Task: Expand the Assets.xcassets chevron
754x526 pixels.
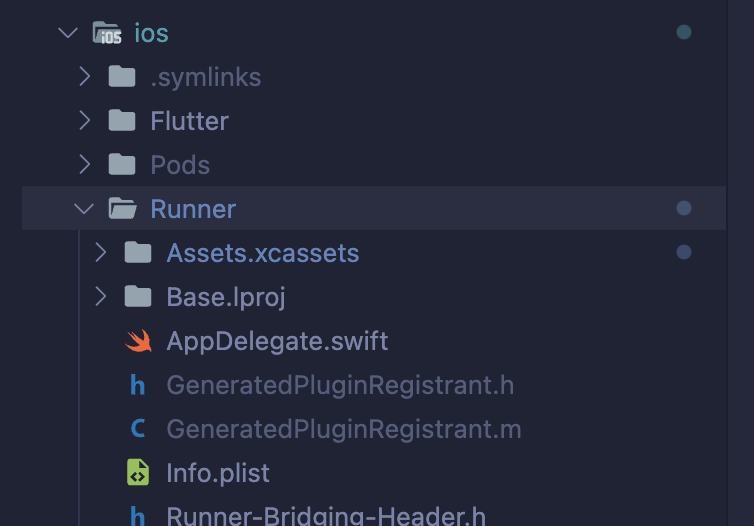Action: 101,253
